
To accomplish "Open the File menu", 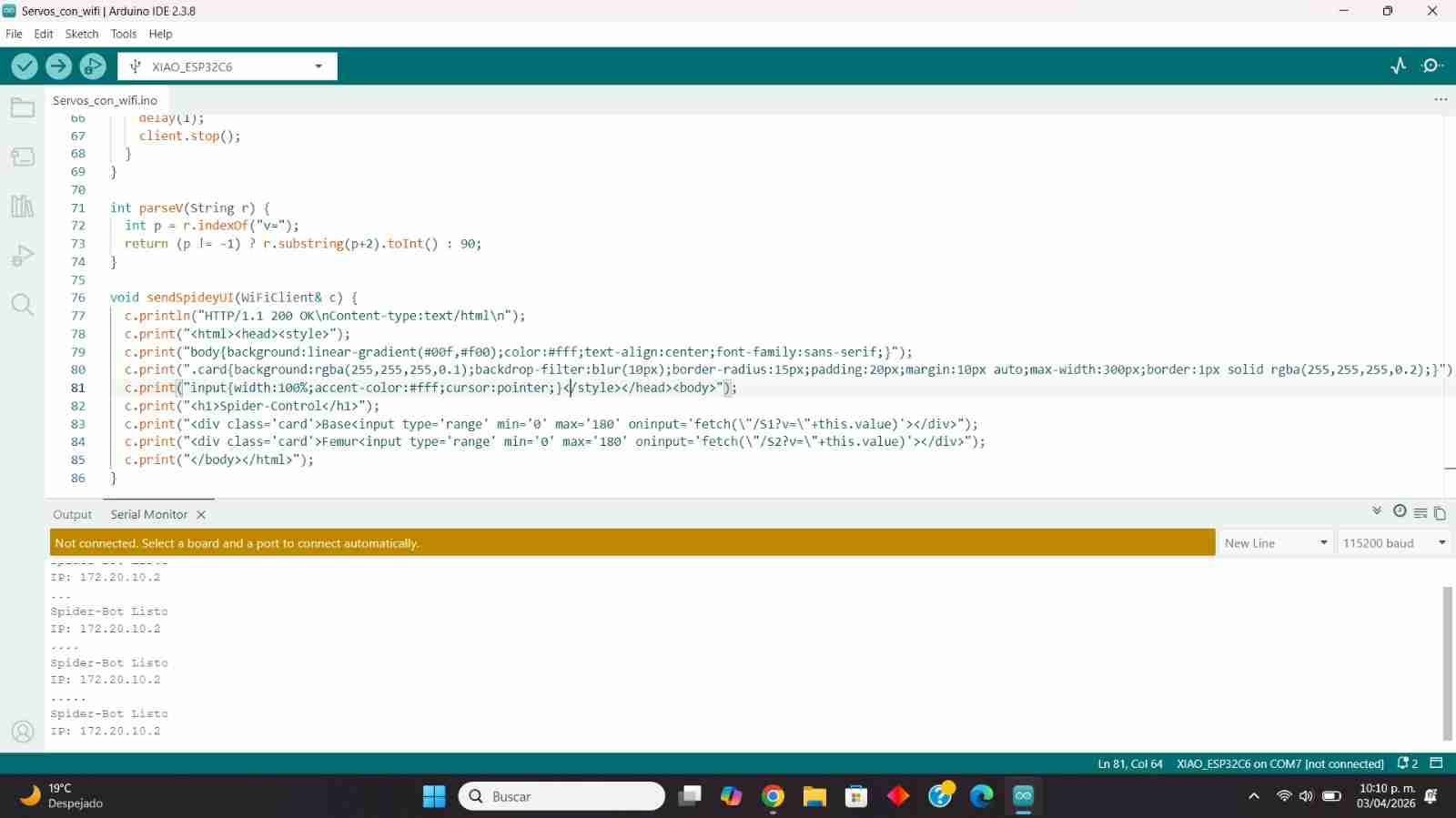I will click(x=14, y=34).
